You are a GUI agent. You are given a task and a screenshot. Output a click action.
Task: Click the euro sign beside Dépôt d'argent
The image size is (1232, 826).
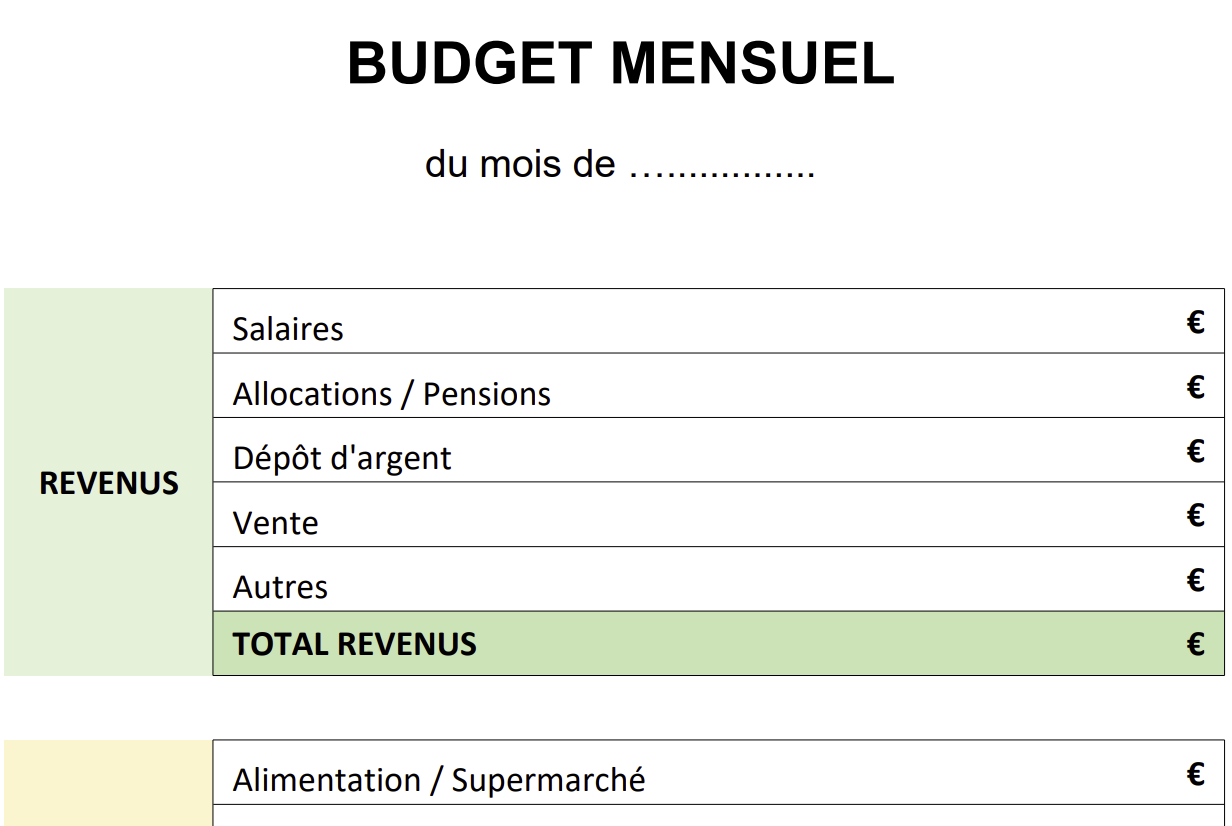tap(1195, 451)
